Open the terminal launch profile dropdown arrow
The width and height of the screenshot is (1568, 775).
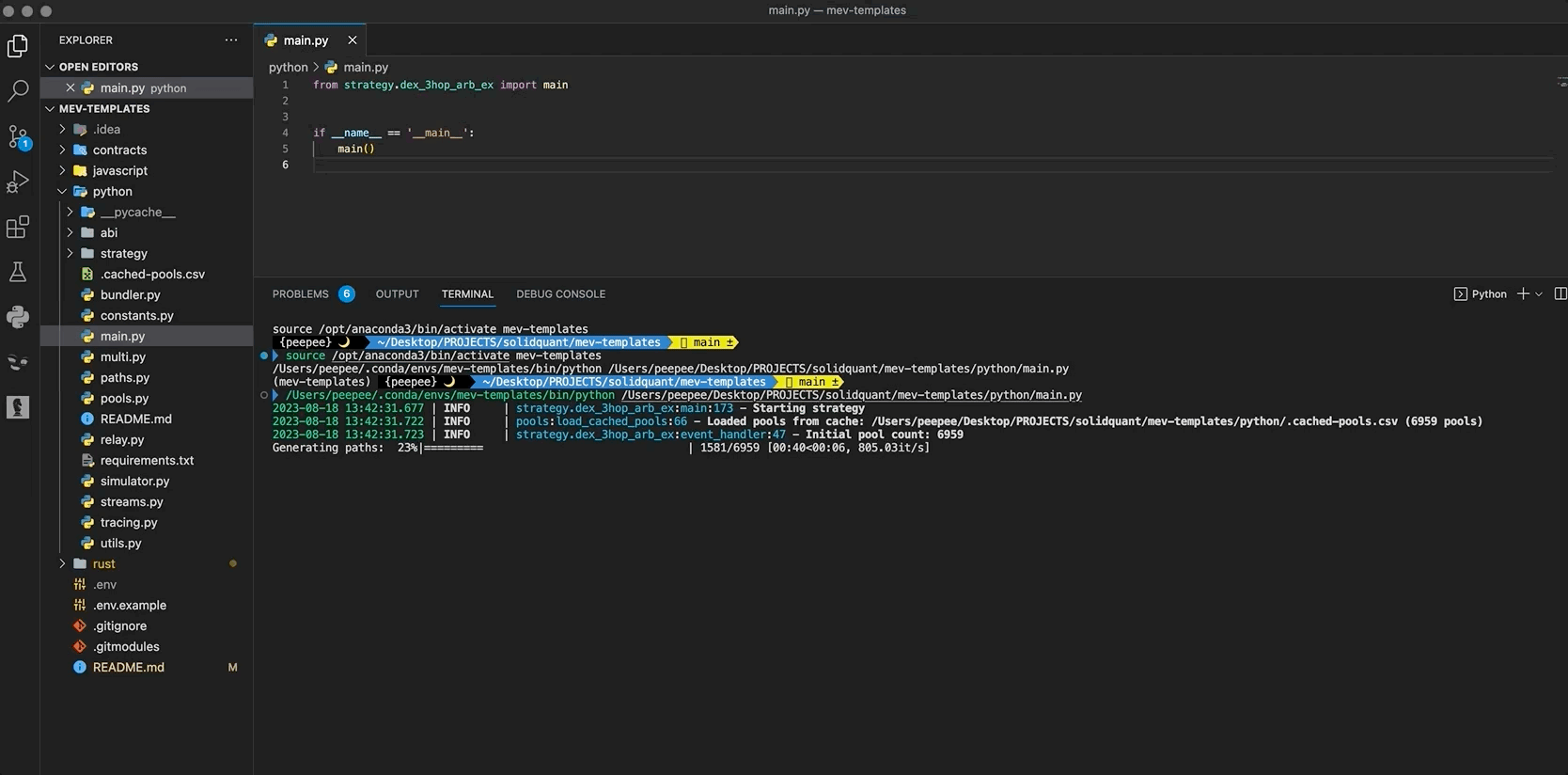coord(1539,294)
